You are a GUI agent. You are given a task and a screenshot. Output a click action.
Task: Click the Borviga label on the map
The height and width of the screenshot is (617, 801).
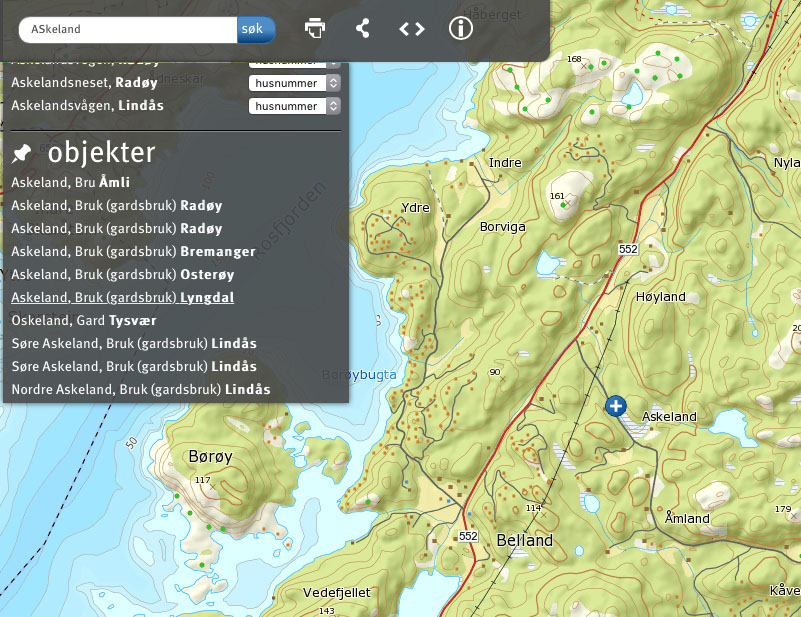(503, 227)
